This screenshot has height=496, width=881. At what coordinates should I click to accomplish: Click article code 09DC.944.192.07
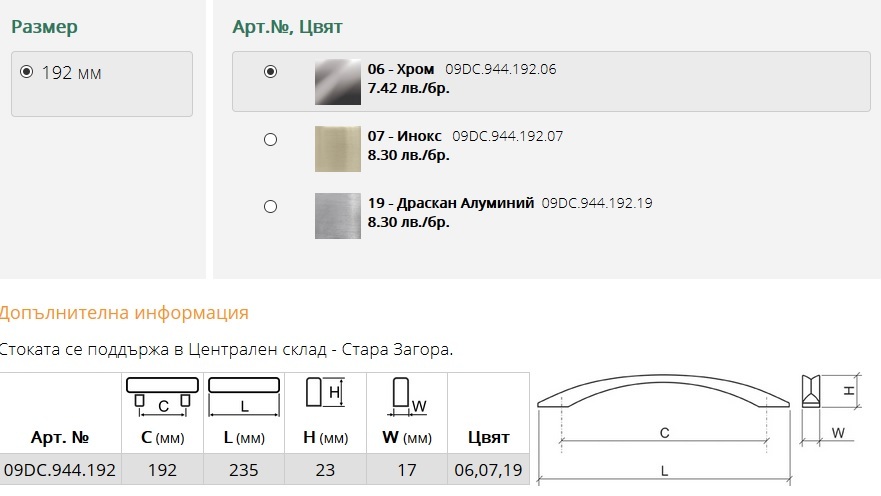(x=507, y=136)
